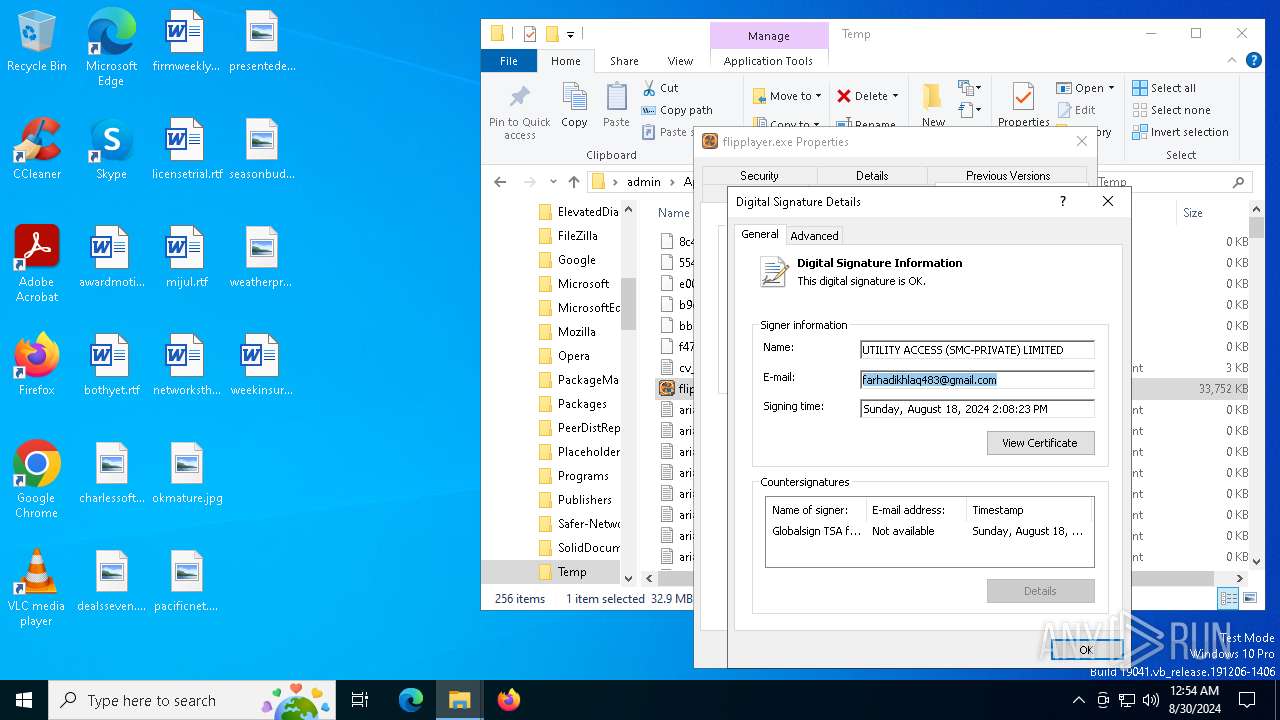Switch to the Share ribbon tab
1280x720 pixels.
(x=624, y=61)
